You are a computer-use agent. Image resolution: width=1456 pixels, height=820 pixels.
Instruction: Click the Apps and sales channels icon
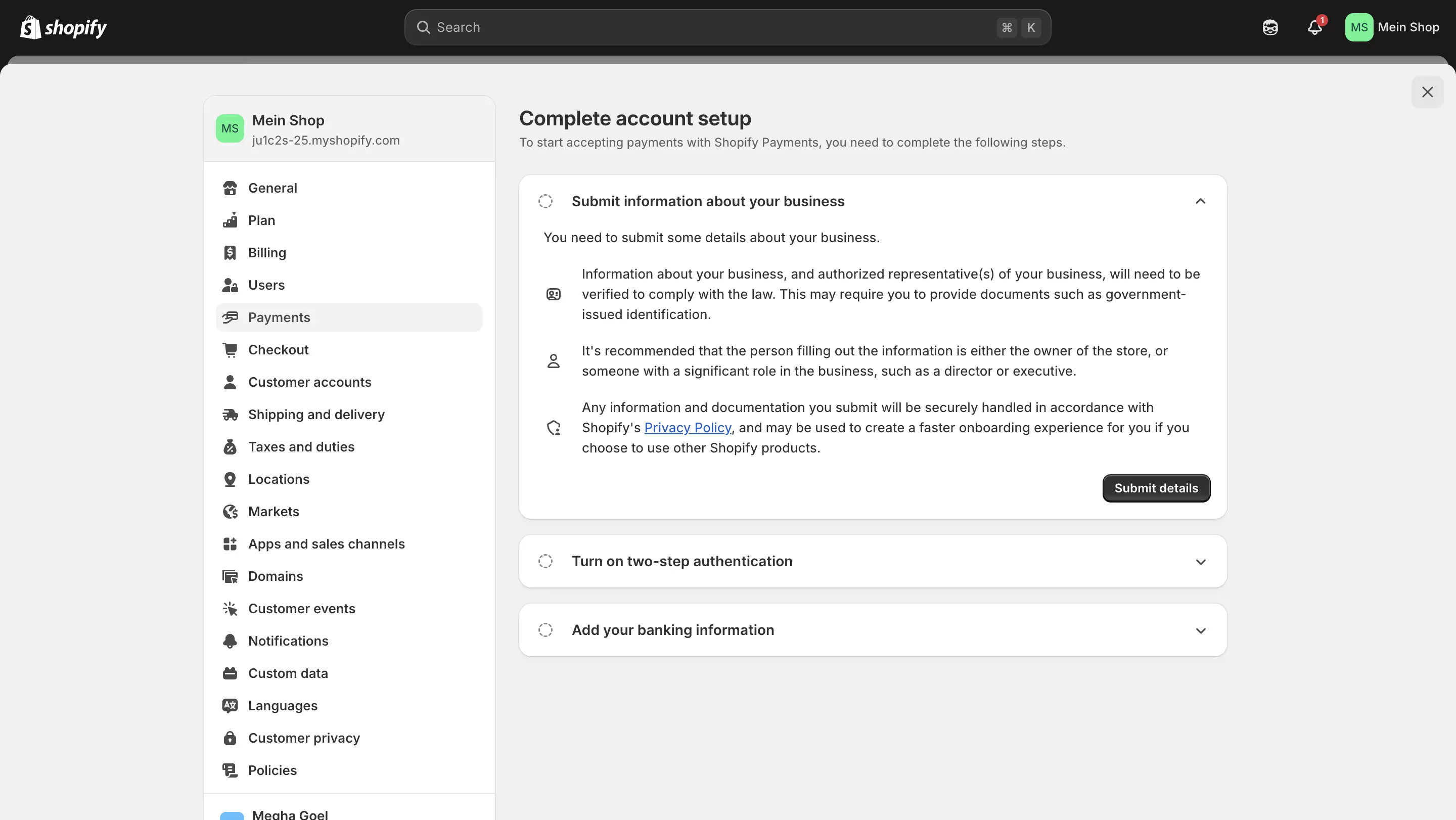click(230, 543)
